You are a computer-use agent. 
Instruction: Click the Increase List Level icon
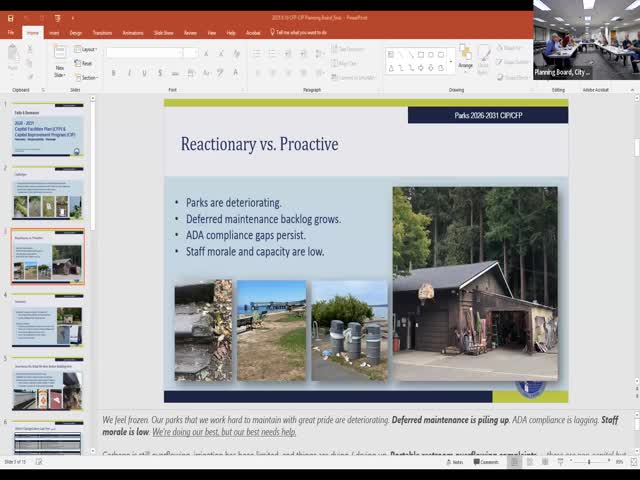pyautogui.click(x=303, y=53)
